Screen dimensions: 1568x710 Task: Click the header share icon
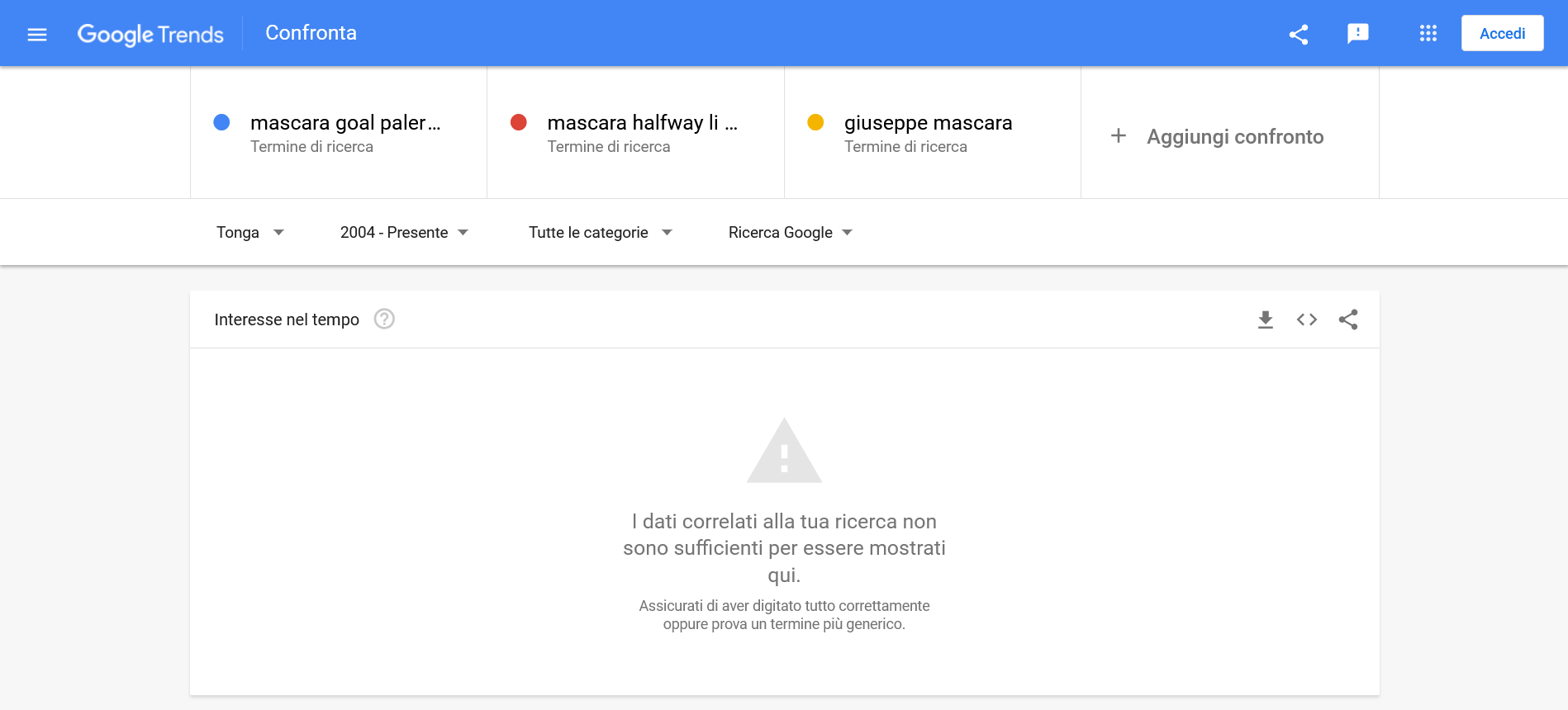tap(1299, 34)
